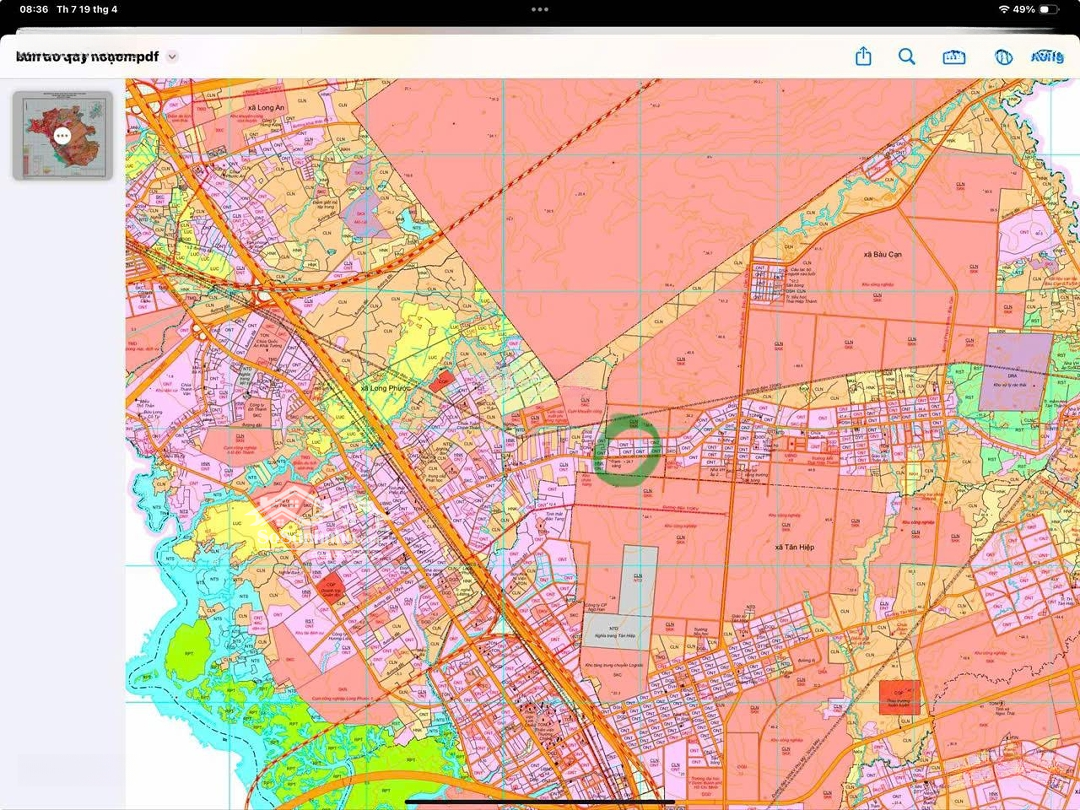Tap the rectangular form icon right of search
This screenshot has width=1080, height=810.
(953, 57)
